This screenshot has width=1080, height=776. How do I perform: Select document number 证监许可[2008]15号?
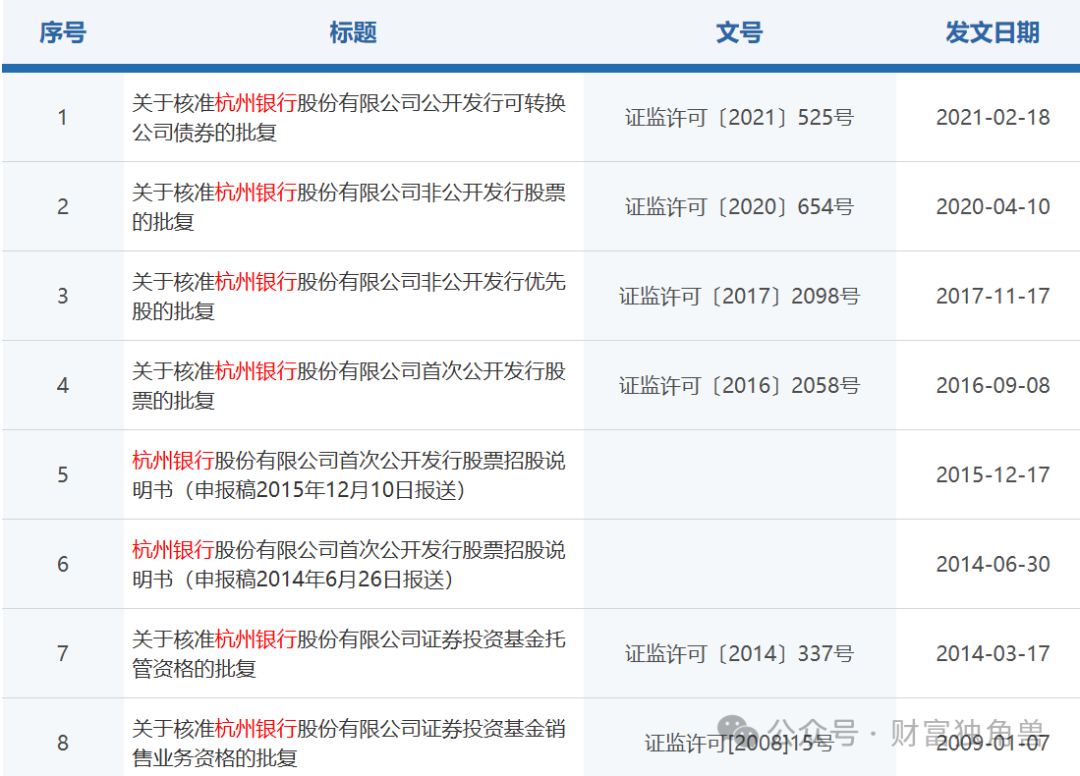coord(739,743)
